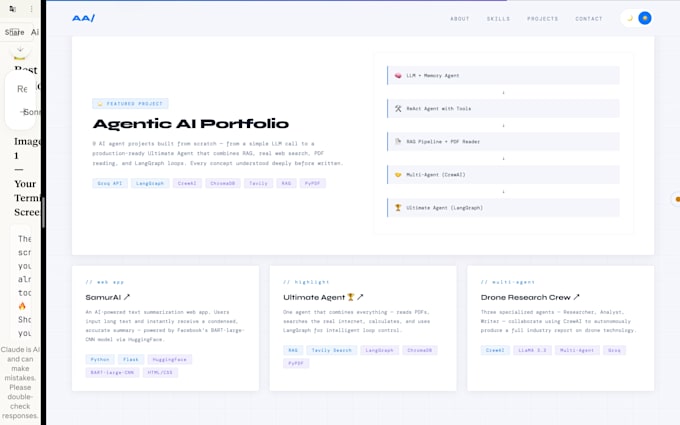
Task: Click the brain icon on LLM + Memory Agent
Action: [x=398, y=75]
